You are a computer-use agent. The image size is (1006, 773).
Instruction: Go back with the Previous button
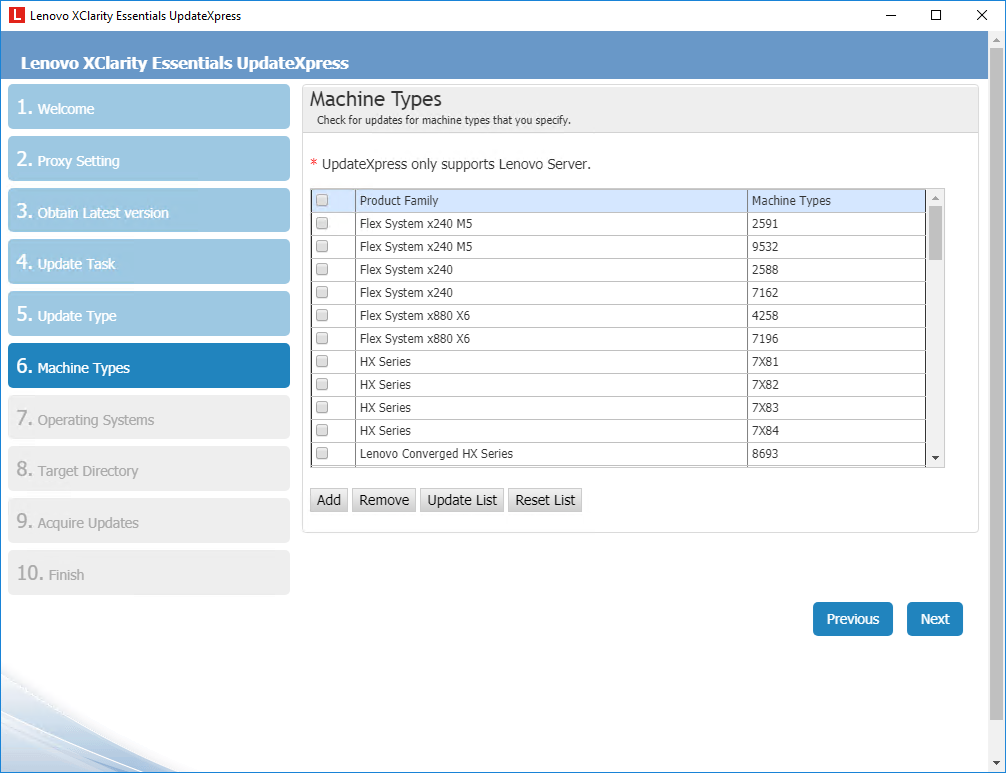click(x=853, y=619)
